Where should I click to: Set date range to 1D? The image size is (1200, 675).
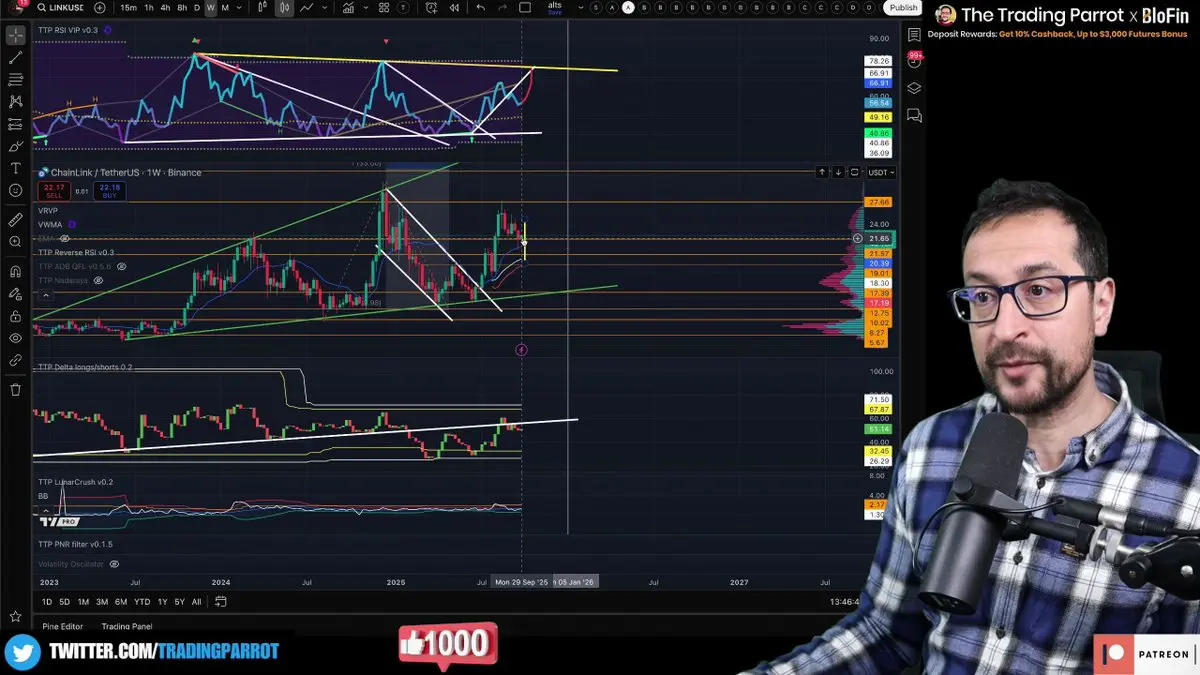click(x=47, y=601)
